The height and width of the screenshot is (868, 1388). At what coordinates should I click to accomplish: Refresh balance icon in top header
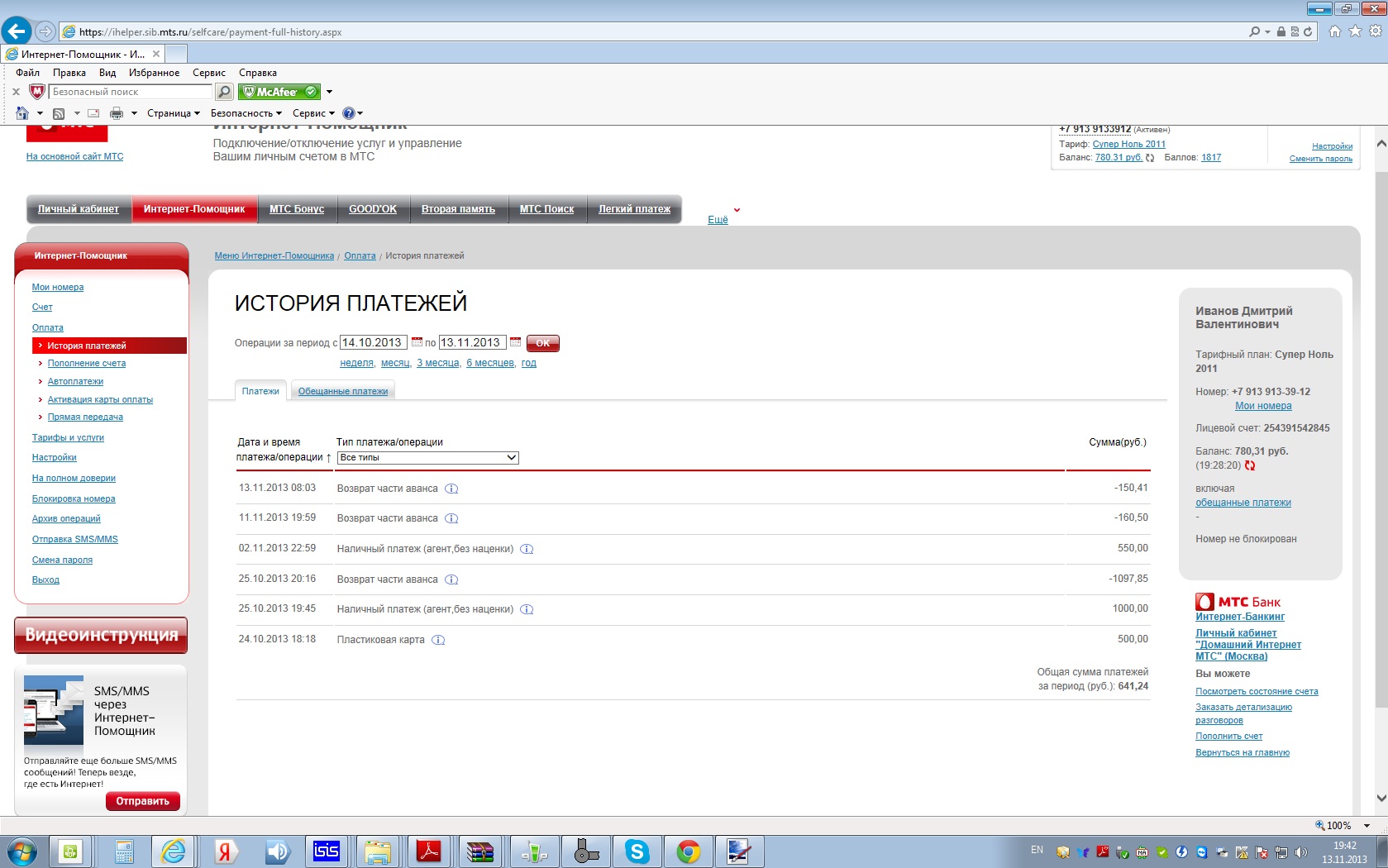(1150, 158)
